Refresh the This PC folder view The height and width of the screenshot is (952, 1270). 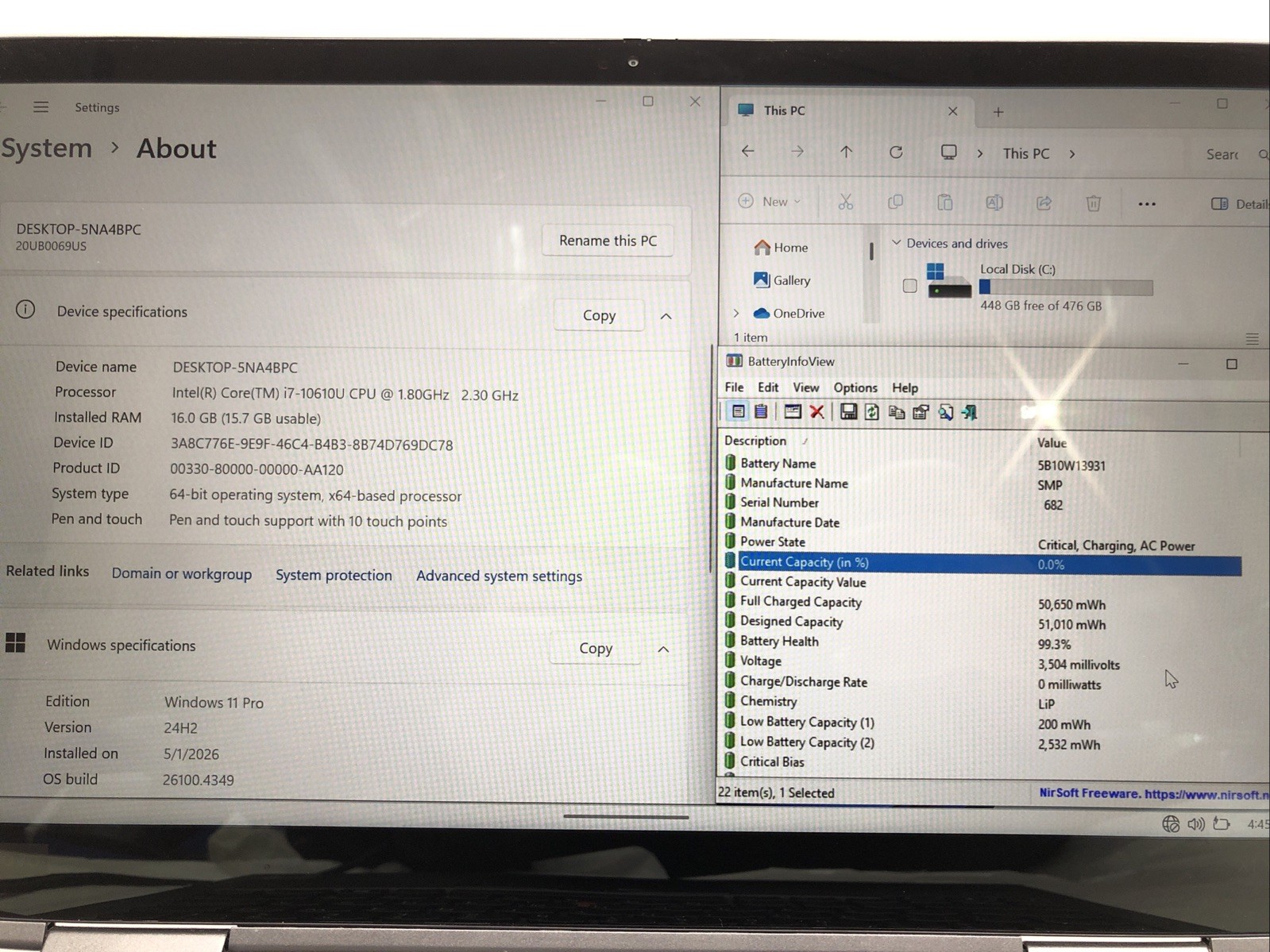tap(896, 152)
